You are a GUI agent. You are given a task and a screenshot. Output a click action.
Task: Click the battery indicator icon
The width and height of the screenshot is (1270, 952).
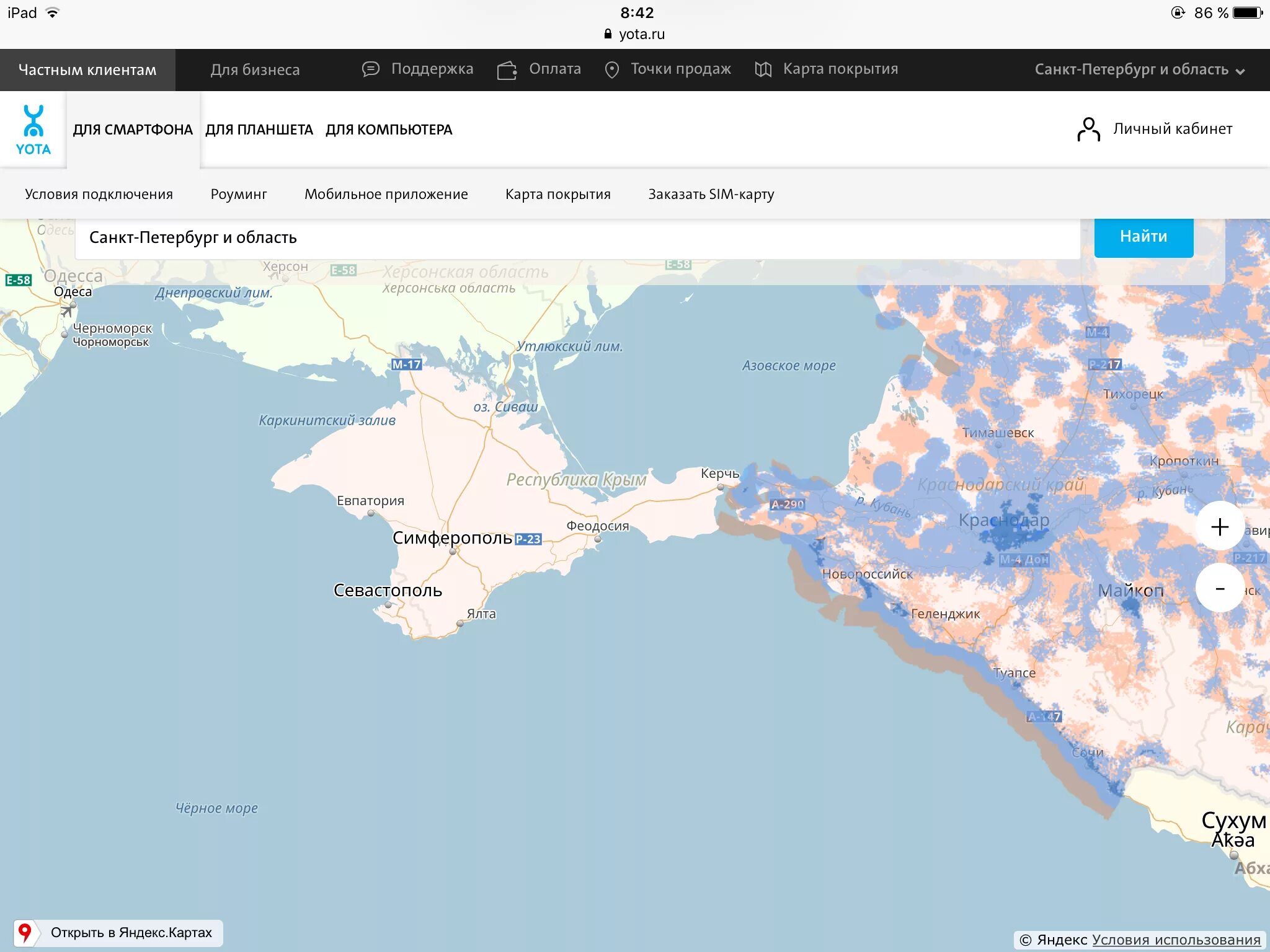[x=1248, y=12]
